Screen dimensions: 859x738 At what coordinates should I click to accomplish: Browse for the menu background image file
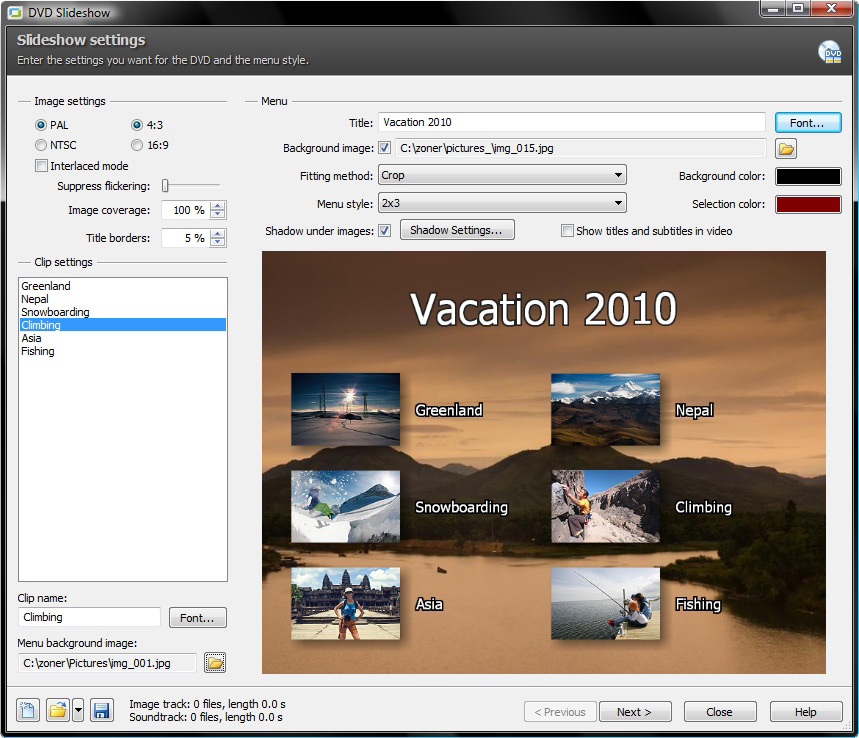pyautogui.click(x=215, y=662)
